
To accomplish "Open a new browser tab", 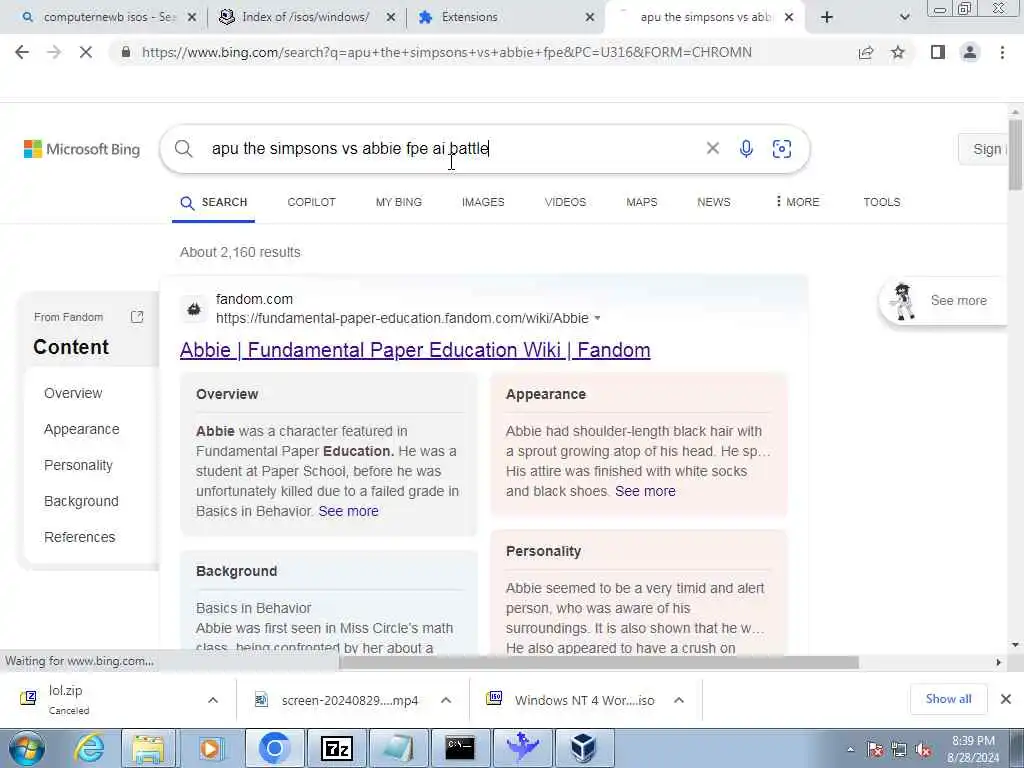I will [827, 17].
